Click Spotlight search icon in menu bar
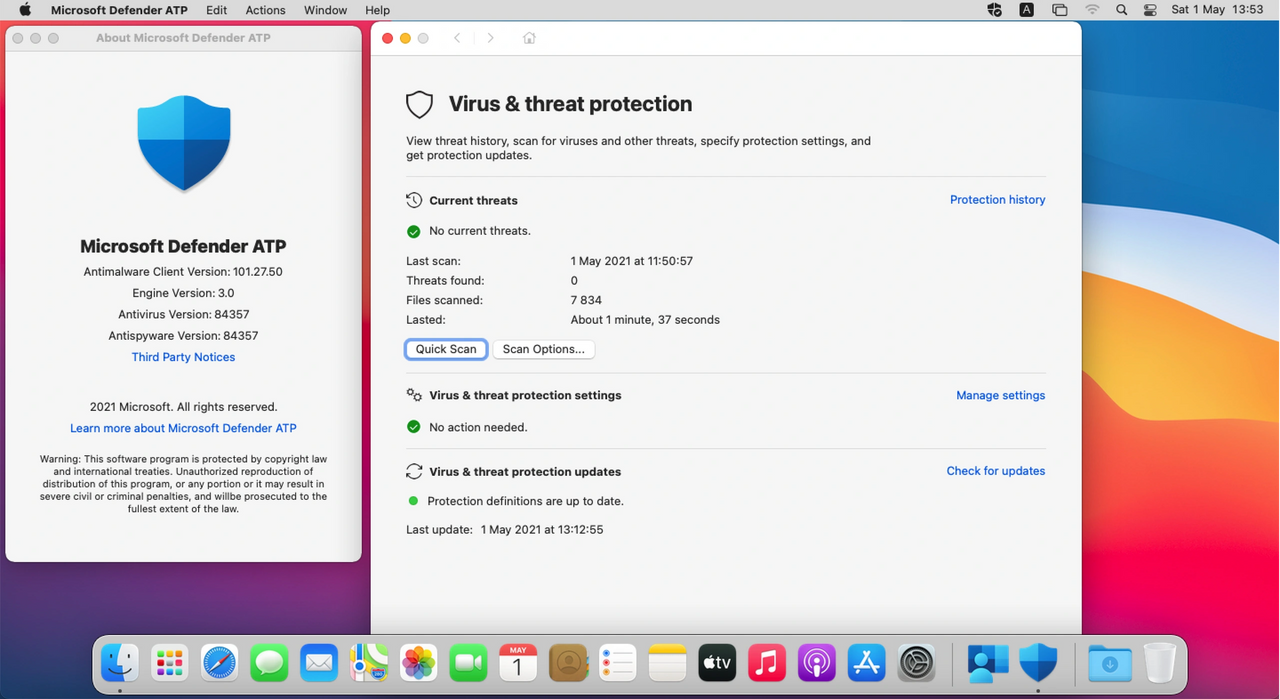 [1121, 10]
